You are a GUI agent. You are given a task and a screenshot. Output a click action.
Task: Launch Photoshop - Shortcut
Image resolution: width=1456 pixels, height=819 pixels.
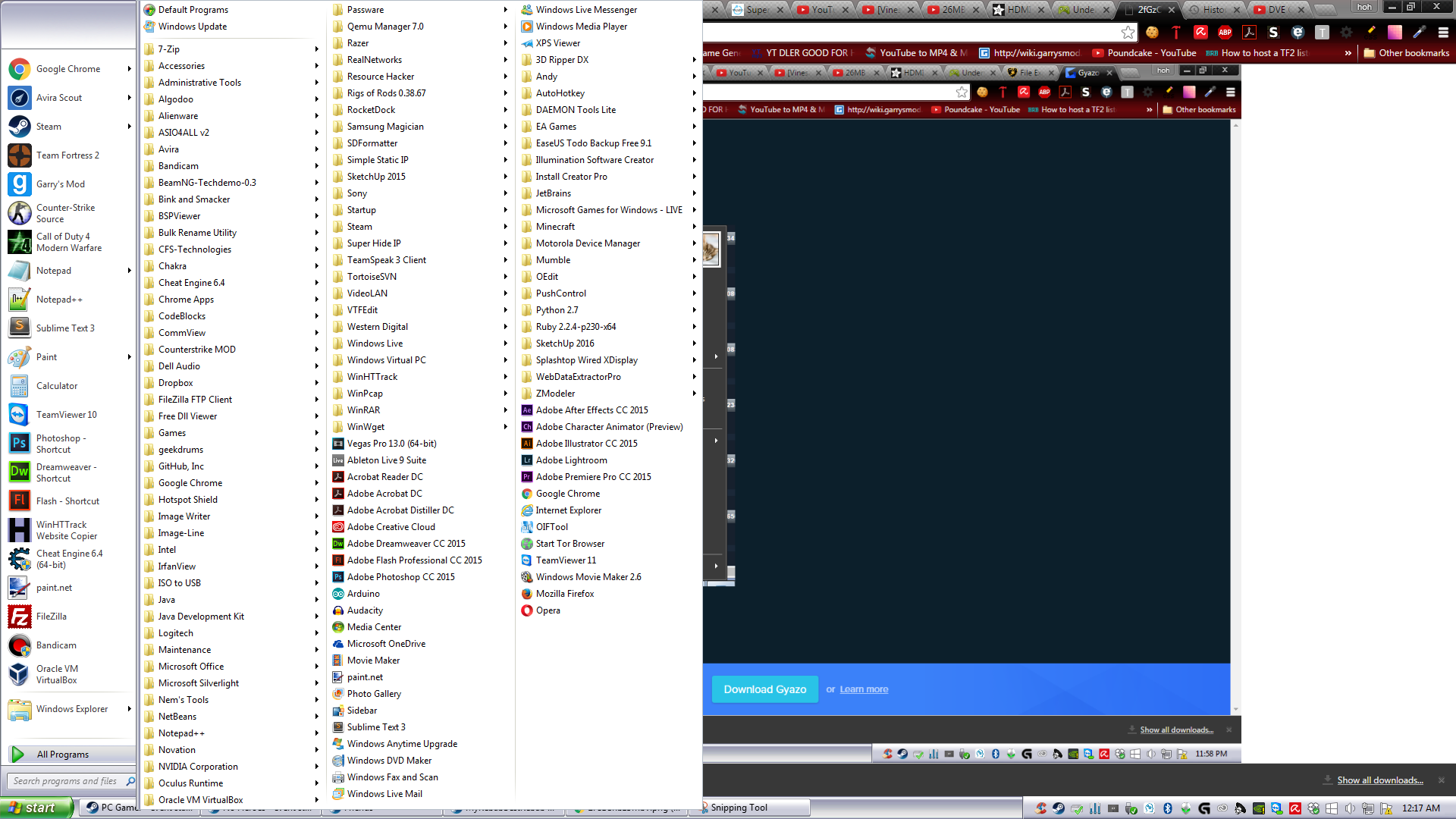(x=67, y=444)
